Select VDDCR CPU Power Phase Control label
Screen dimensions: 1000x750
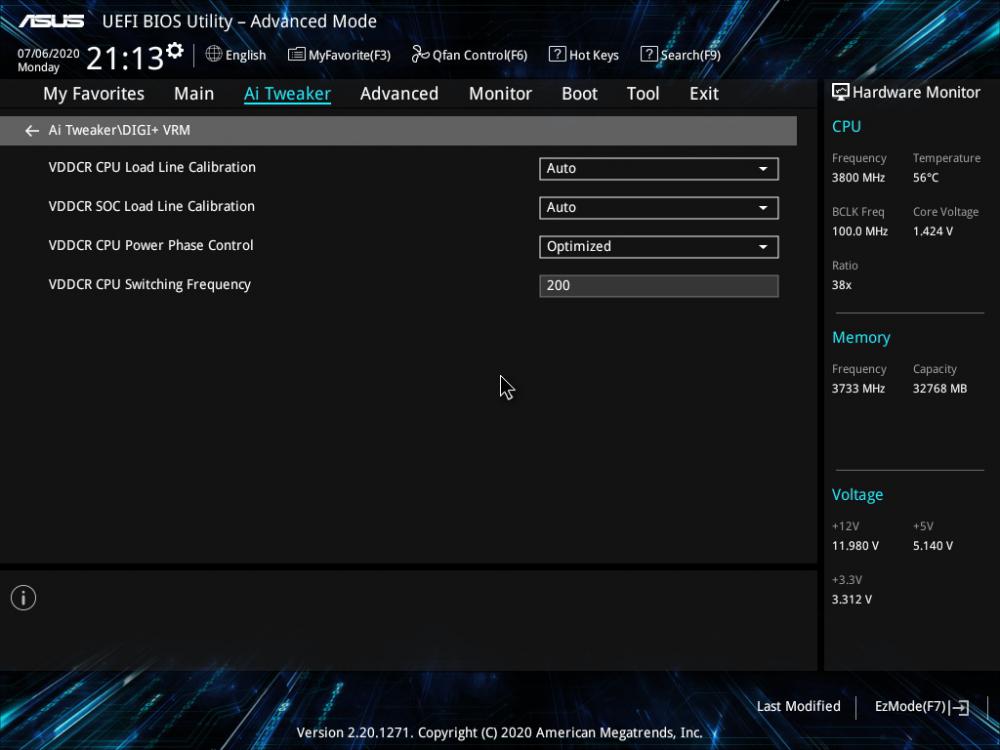point(151,245)
